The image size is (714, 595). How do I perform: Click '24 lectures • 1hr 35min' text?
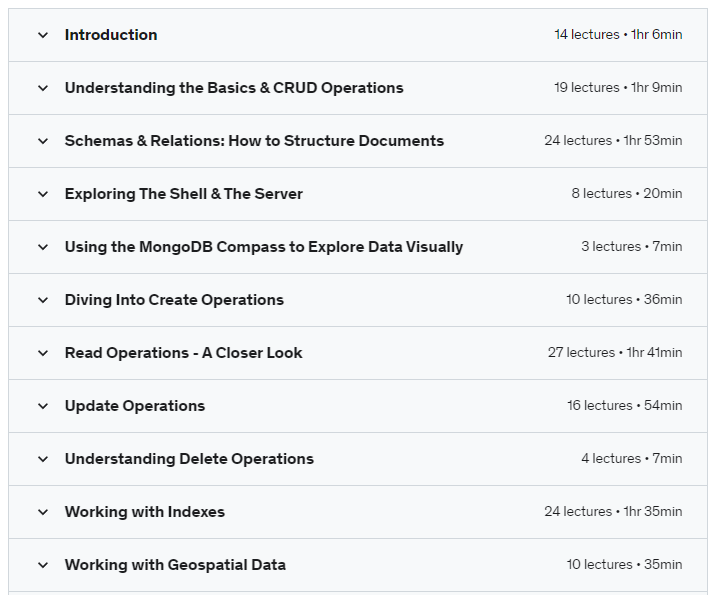click(x=613, y=512)
